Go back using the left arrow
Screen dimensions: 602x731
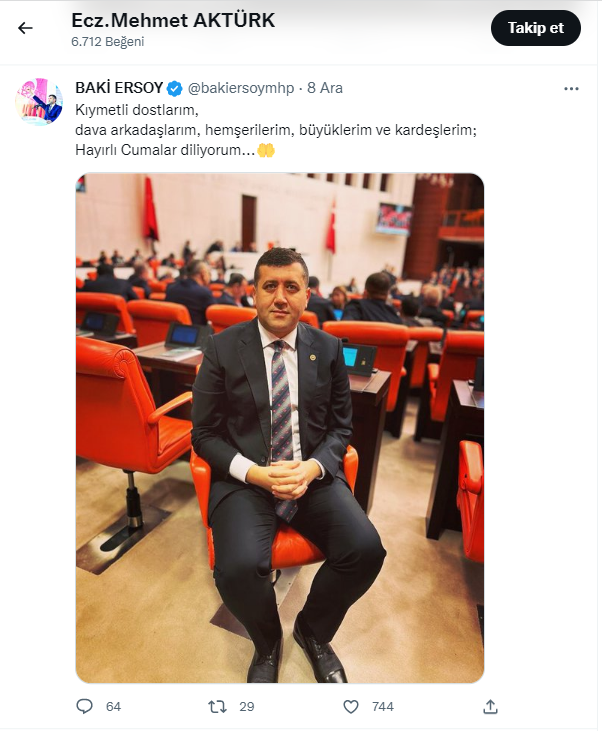click(x=25, y=28)
